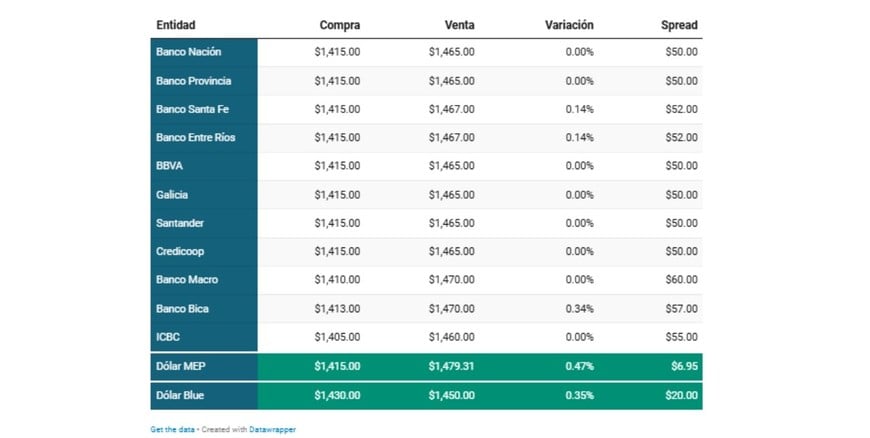The image size is (870, 438).
Task: Click the Entidad column header
Action: point(176,25)
